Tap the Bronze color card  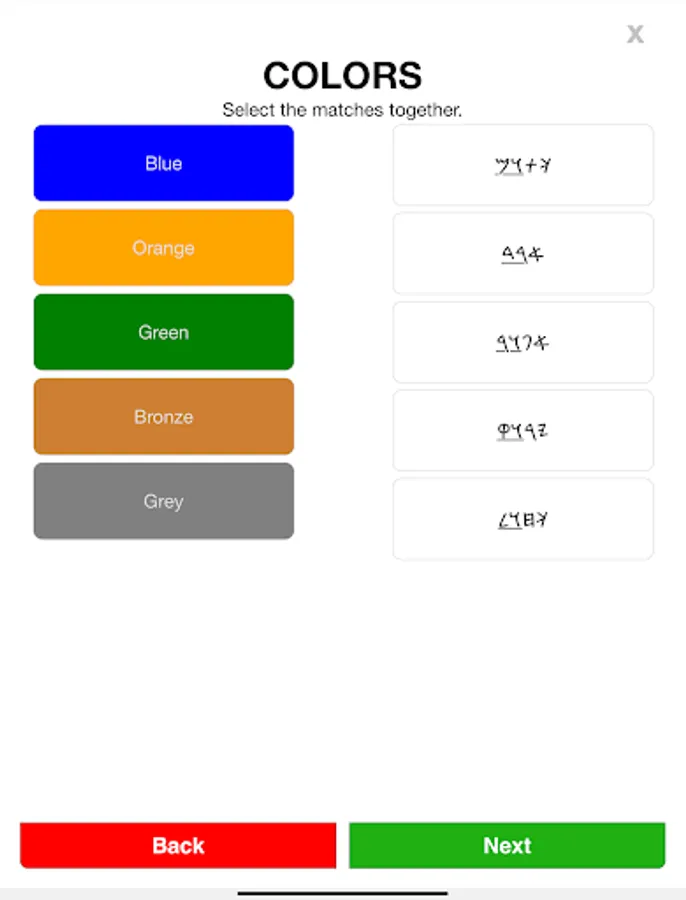(x=163, y=417)
